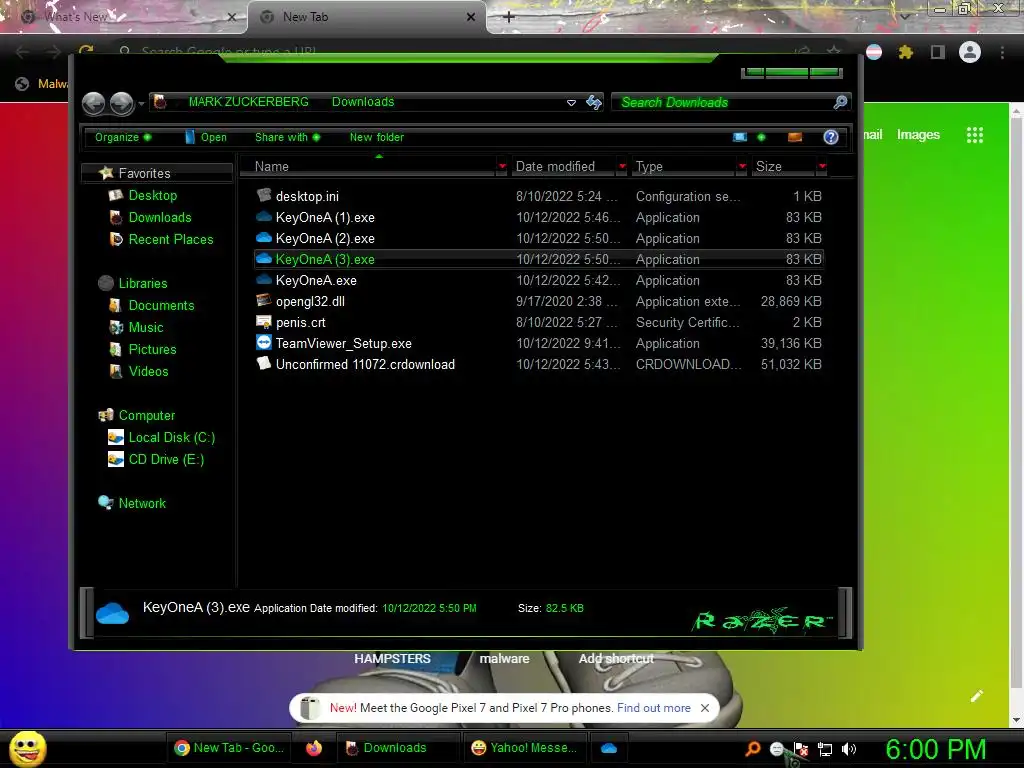This screenshot has height=768, width=1024.
Task: Toggle the preview pane icon
Action: click(x=795, y=137)
